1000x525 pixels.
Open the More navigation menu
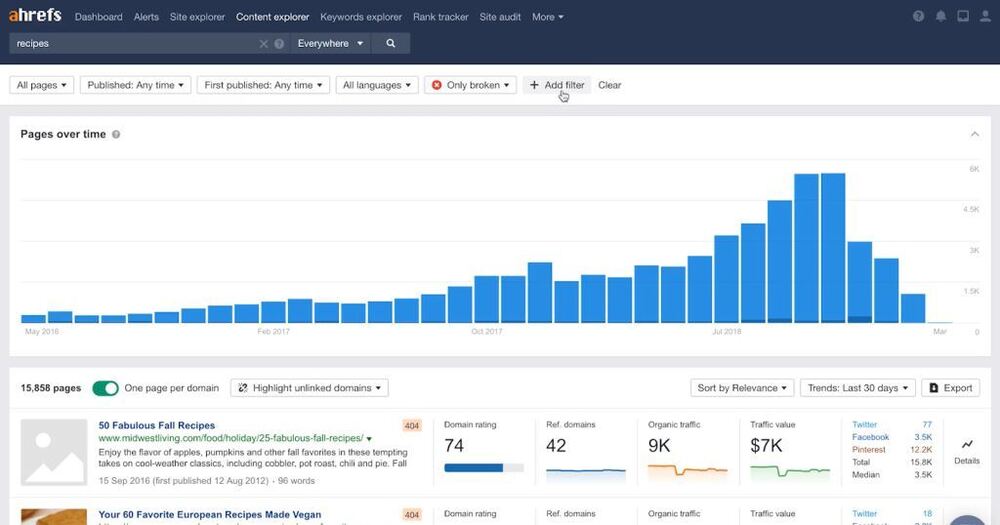(x=548, y=17)
